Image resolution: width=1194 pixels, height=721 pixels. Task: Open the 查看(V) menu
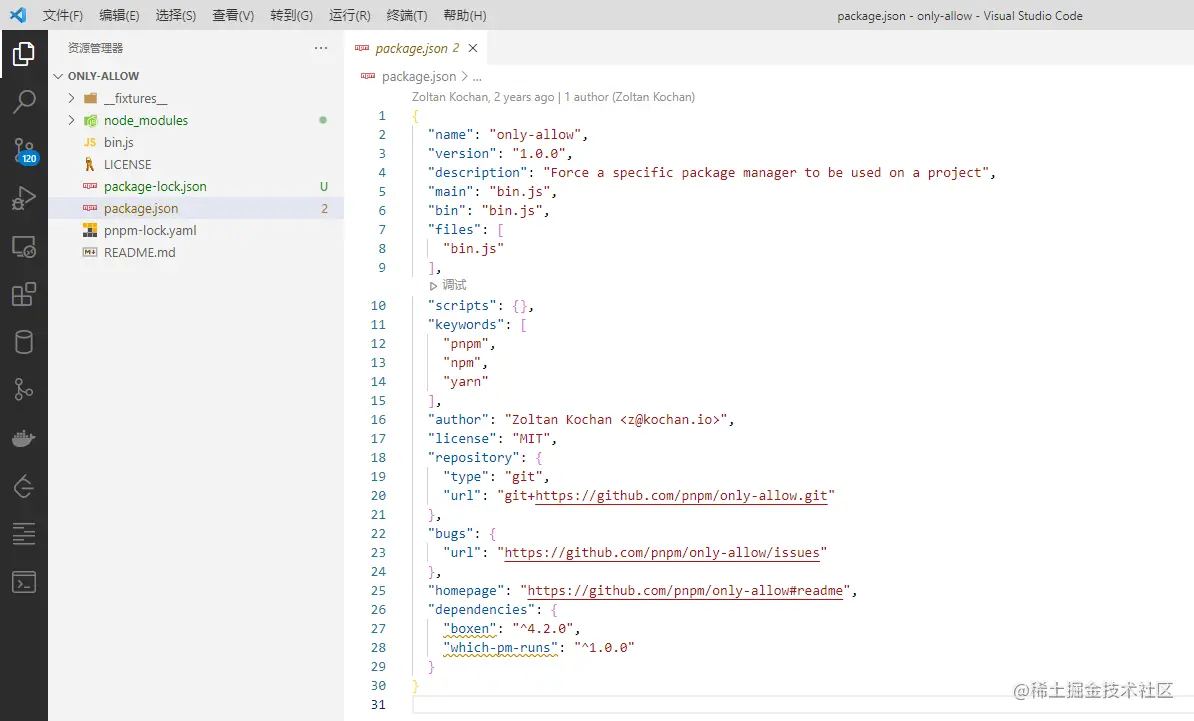(233, 15)
